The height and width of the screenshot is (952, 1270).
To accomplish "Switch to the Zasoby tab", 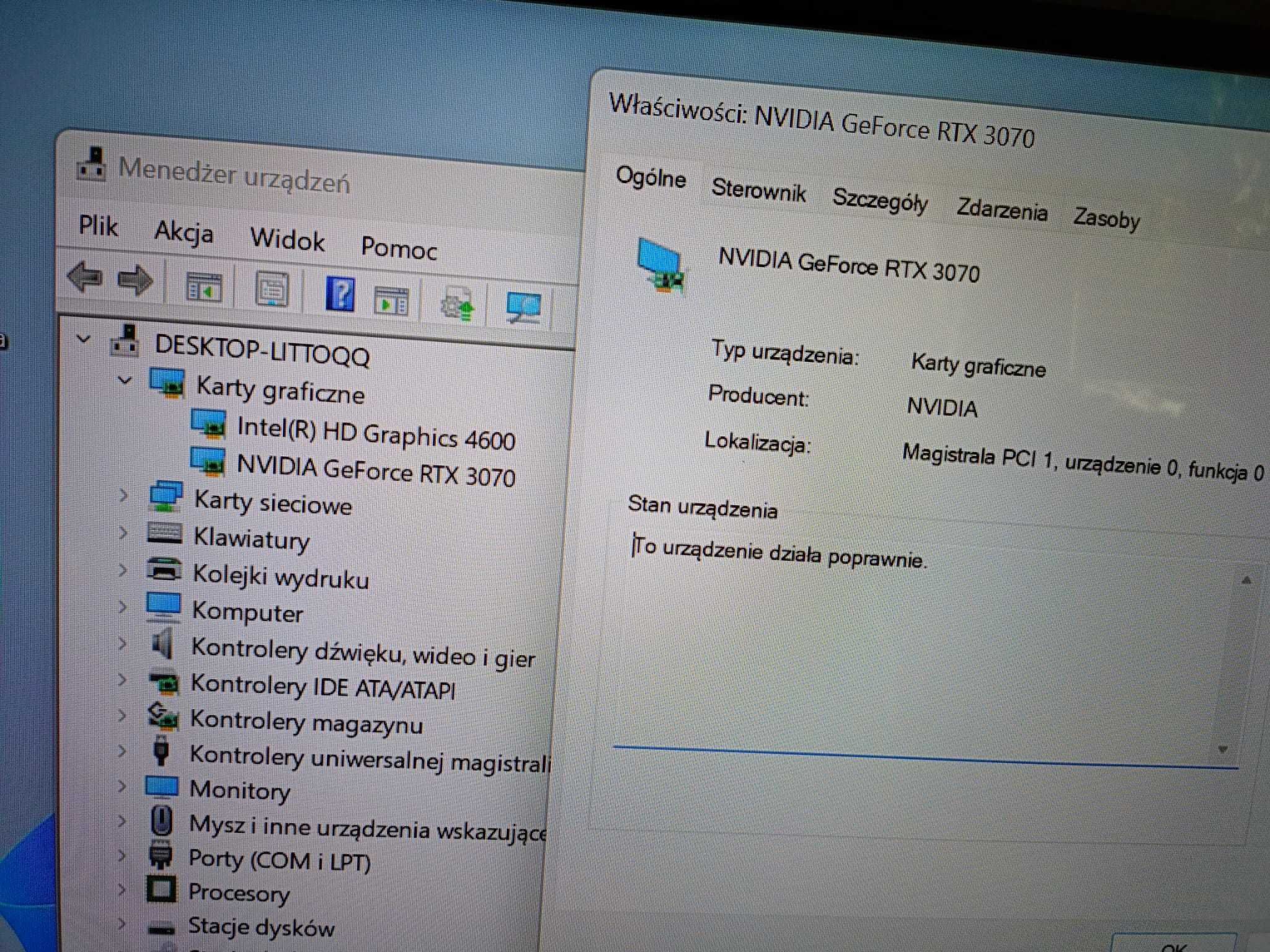I will (1107, 218).
